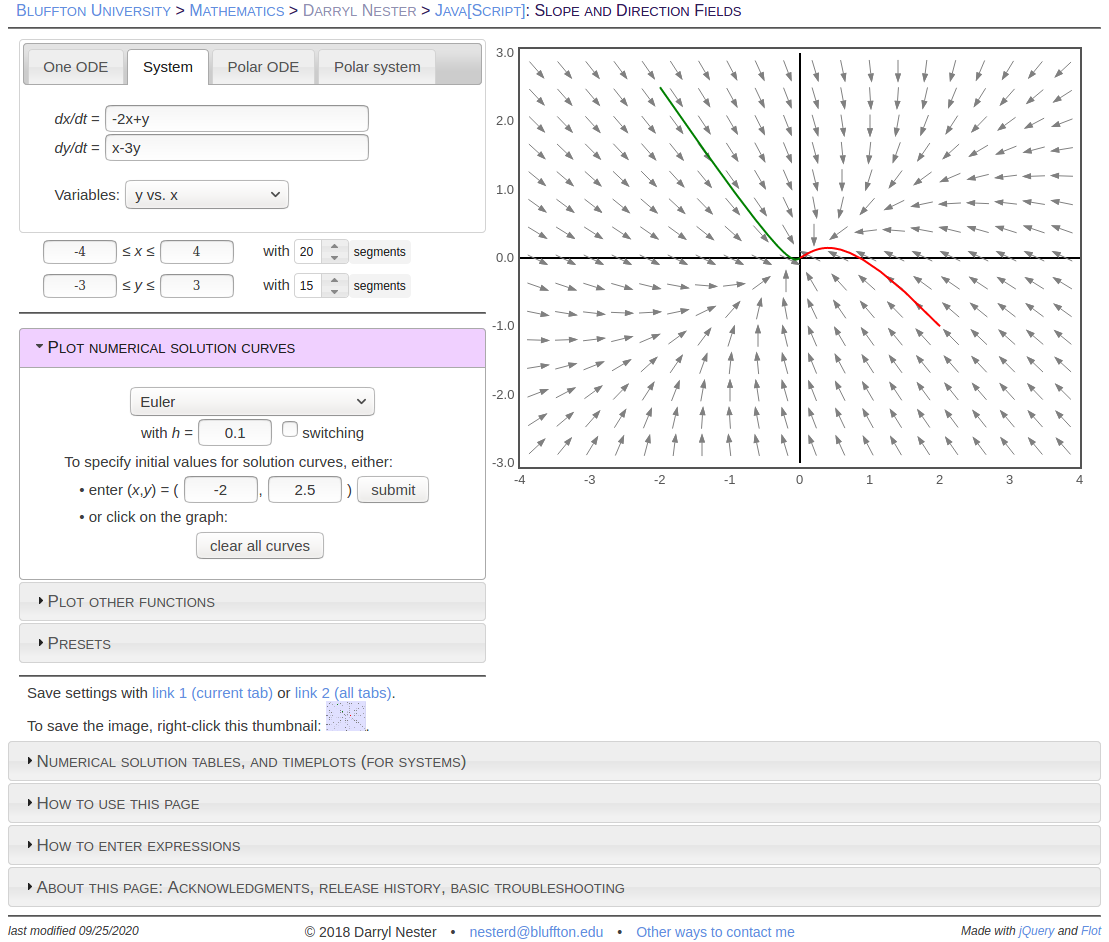Click inside the dx/dt expression field
The width and height of the screenshot is (1109, 942).
[236, 118]
